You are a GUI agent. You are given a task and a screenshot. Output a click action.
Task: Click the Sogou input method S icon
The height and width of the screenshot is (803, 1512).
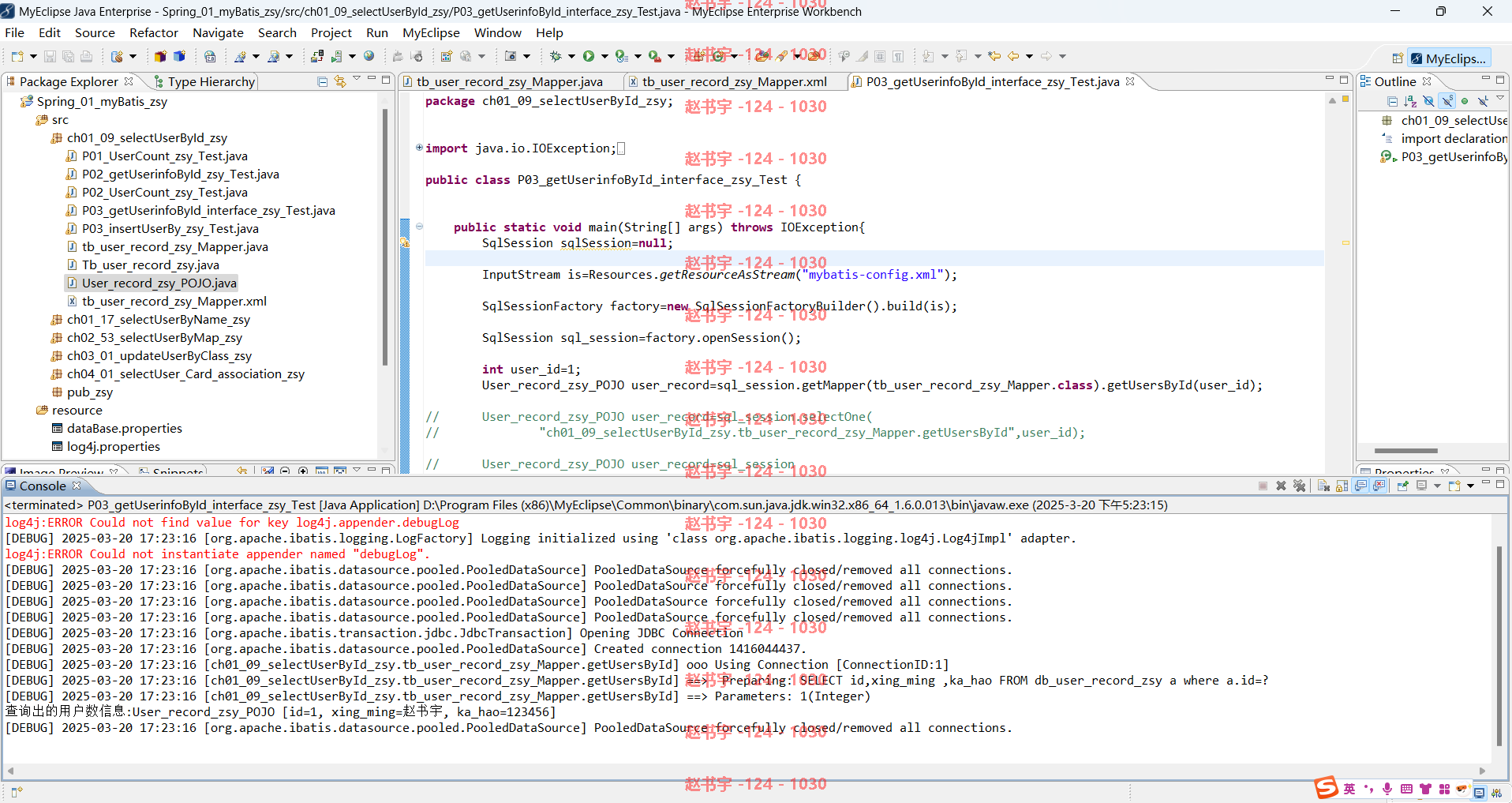[x=1327, y=788]
